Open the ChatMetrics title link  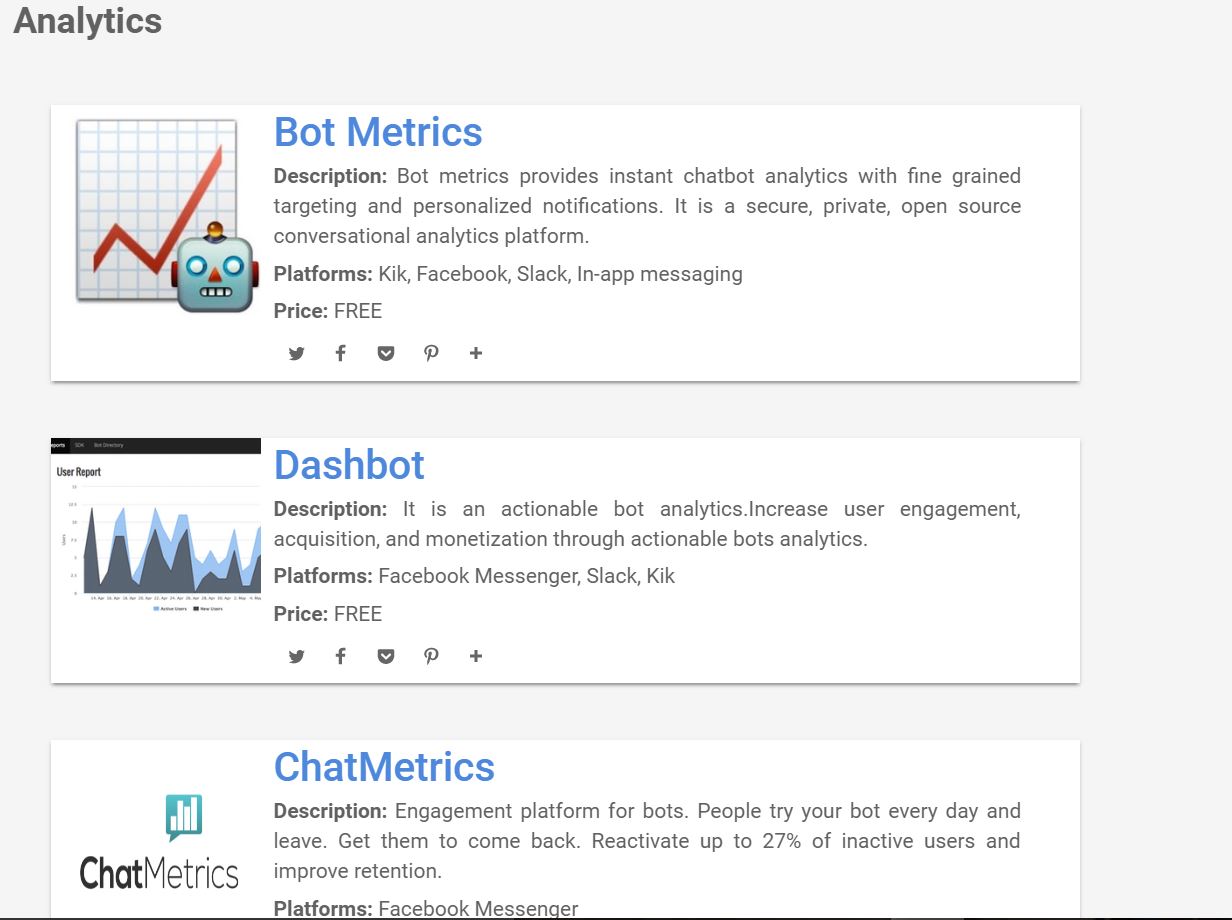(x=384, y=767)
